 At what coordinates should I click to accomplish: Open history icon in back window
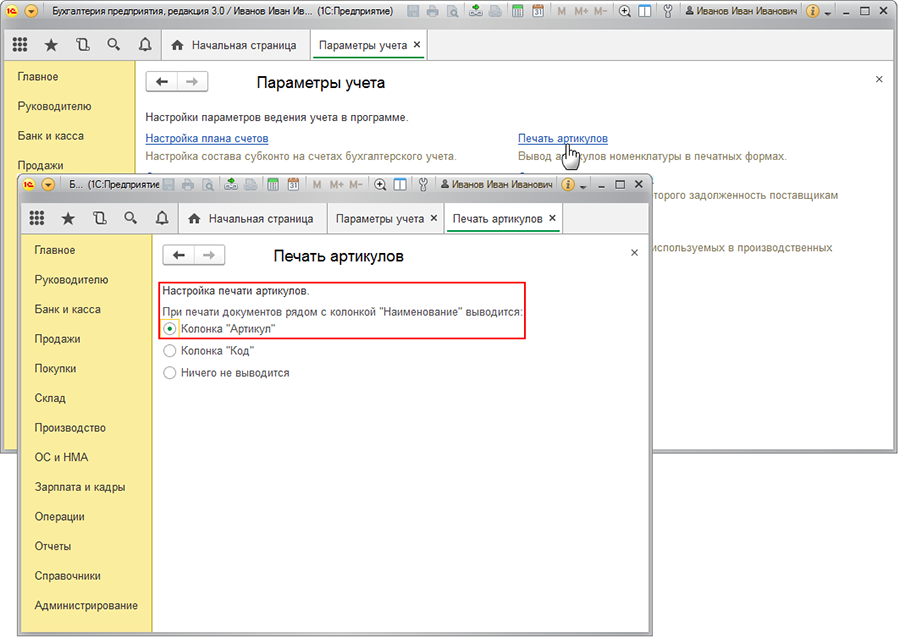tap(83, 45)
